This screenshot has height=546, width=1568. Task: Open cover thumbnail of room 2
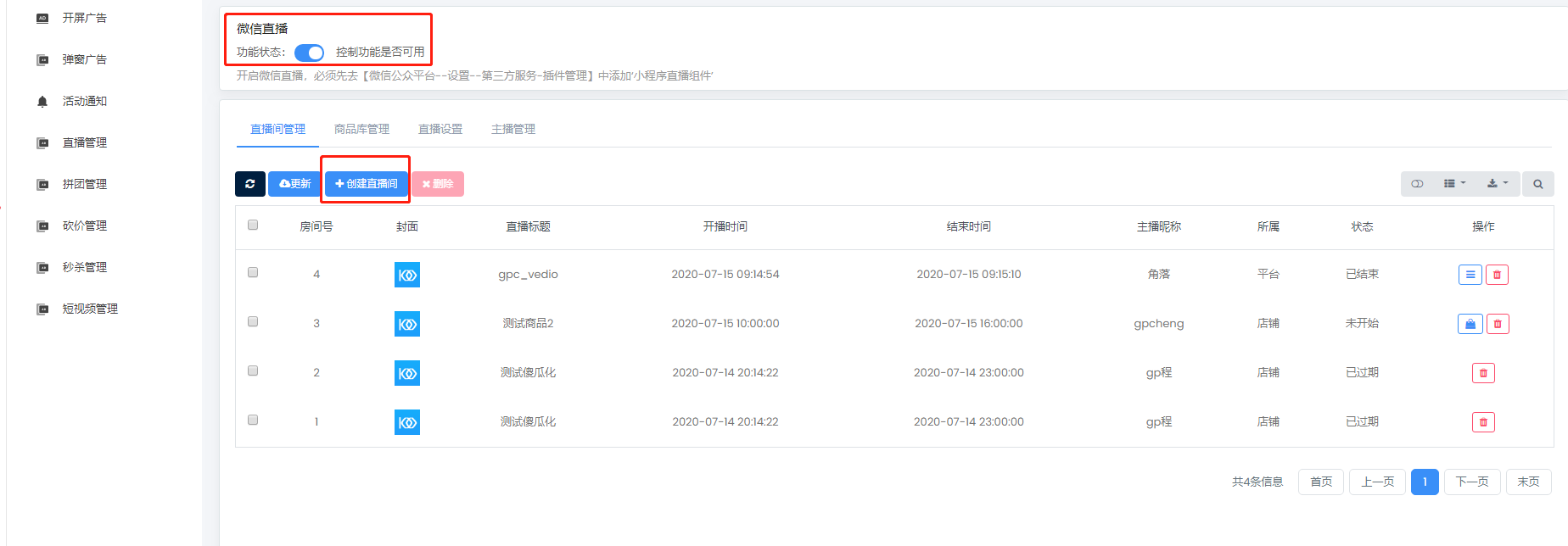407,373
